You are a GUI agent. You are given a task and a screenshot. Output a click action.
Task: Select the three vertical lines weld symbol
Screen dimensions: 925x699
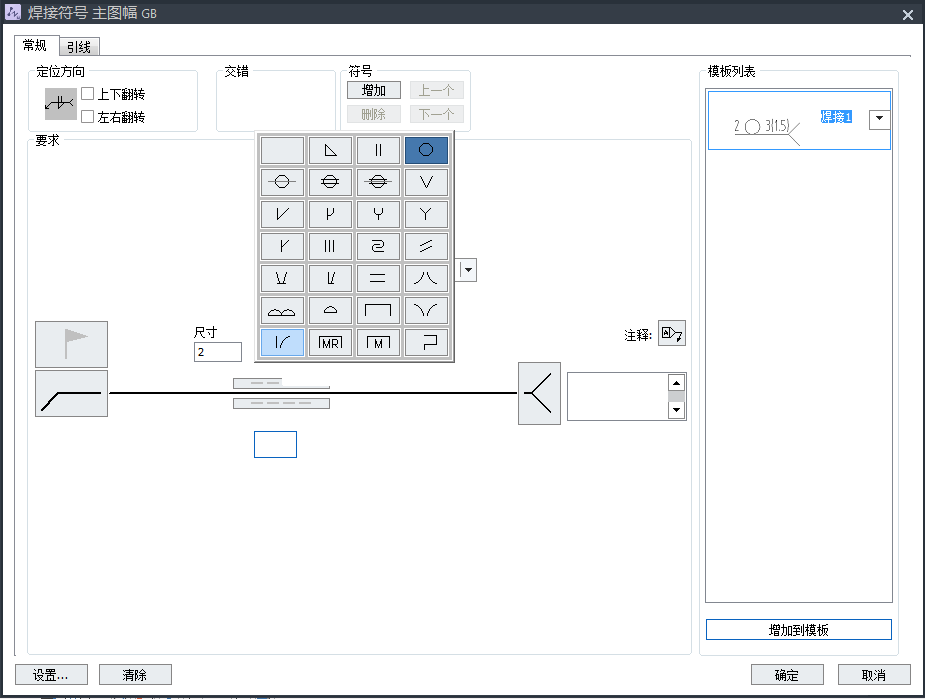[x=330, y=247]
